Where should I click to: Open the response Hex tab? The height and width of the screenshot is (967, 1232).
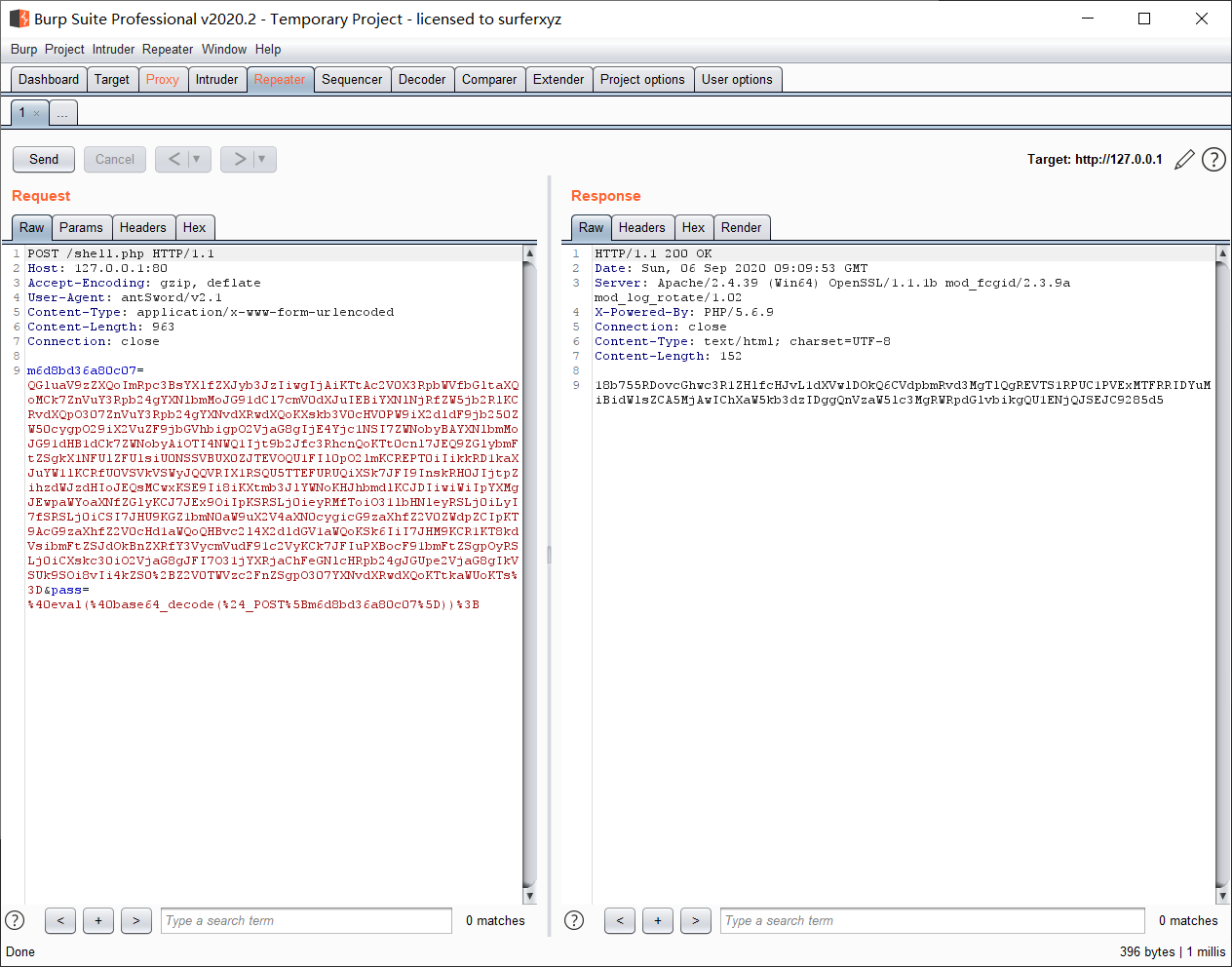(x=694, y=228)
